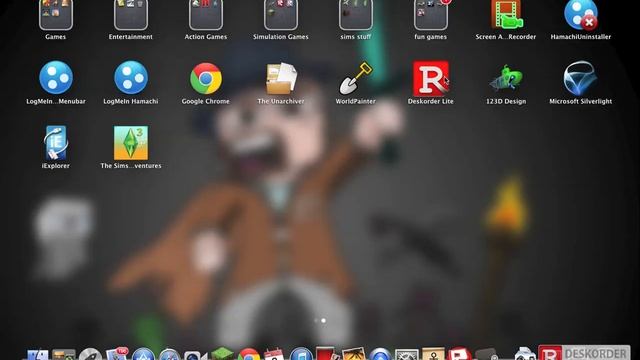This screenshot has height=360, width=640.
Task: Launch HamachiUninstaller
Action: (x=581, y=15)
